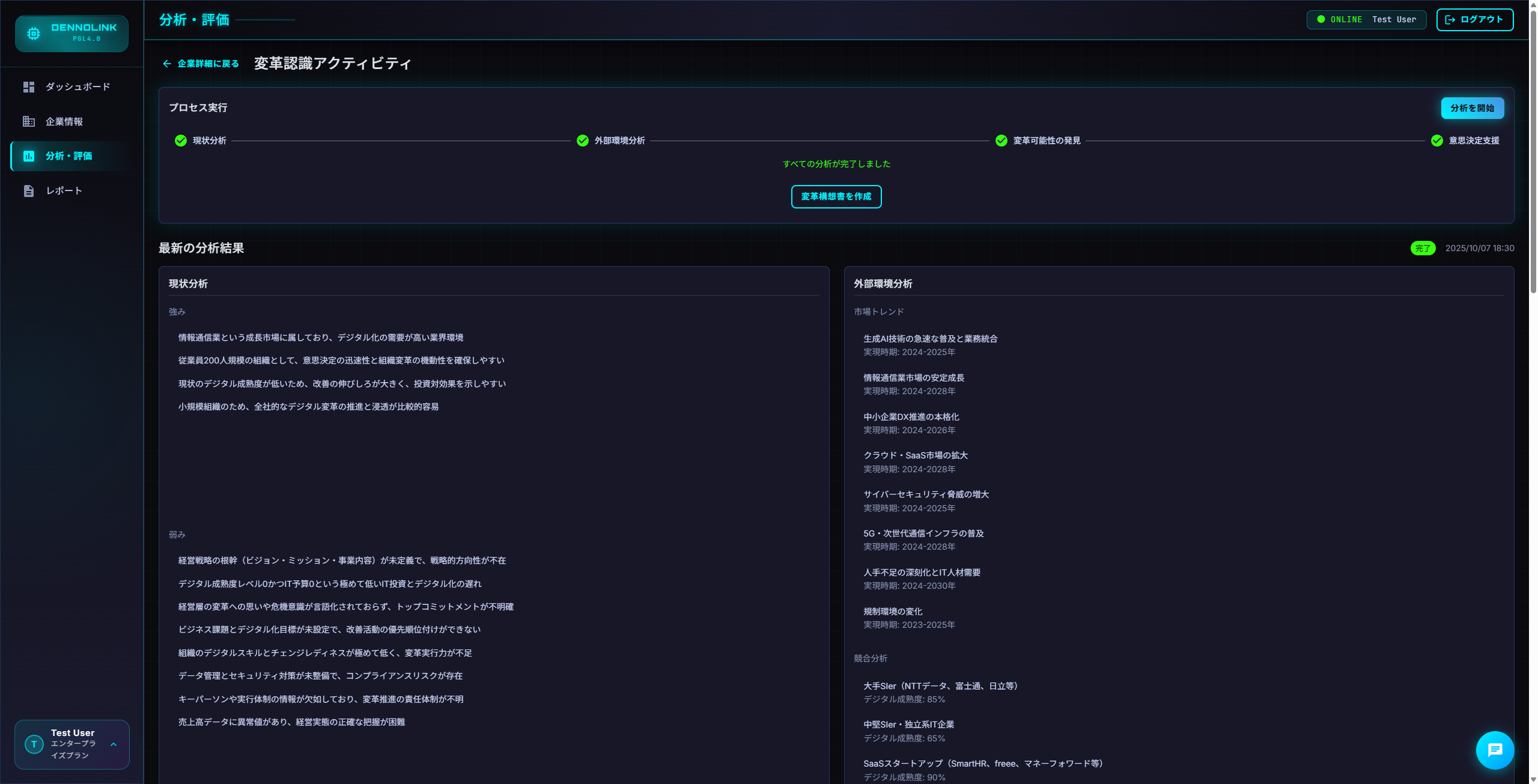Open the chat bubble icon at bottom right
The height and width of the screenshot is (784, 1538).
[x=1494, y=750]
